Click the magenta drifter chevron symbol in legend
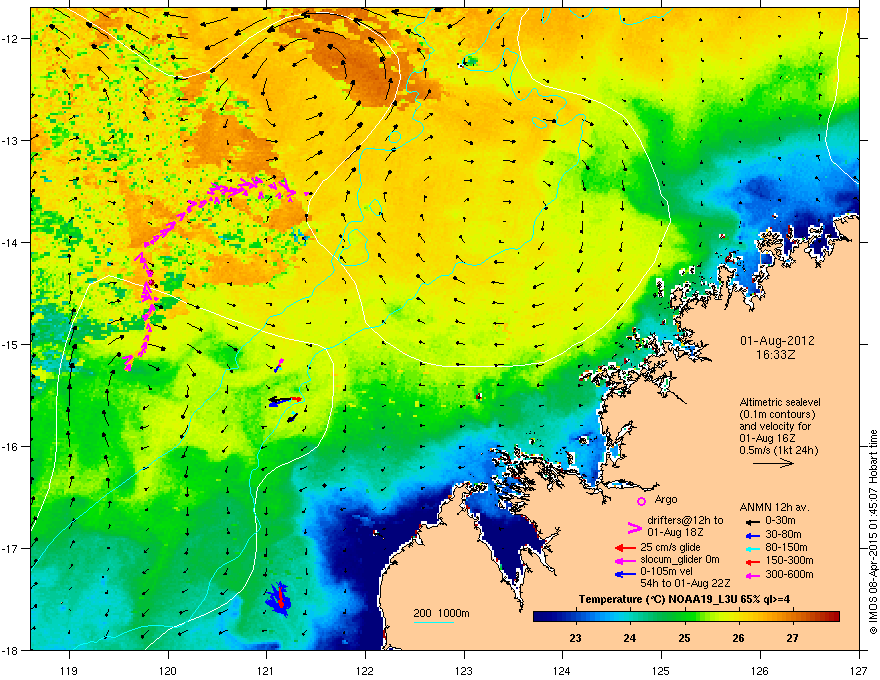Viewport: 880px width, 680px height. click(x=634, y=527)
